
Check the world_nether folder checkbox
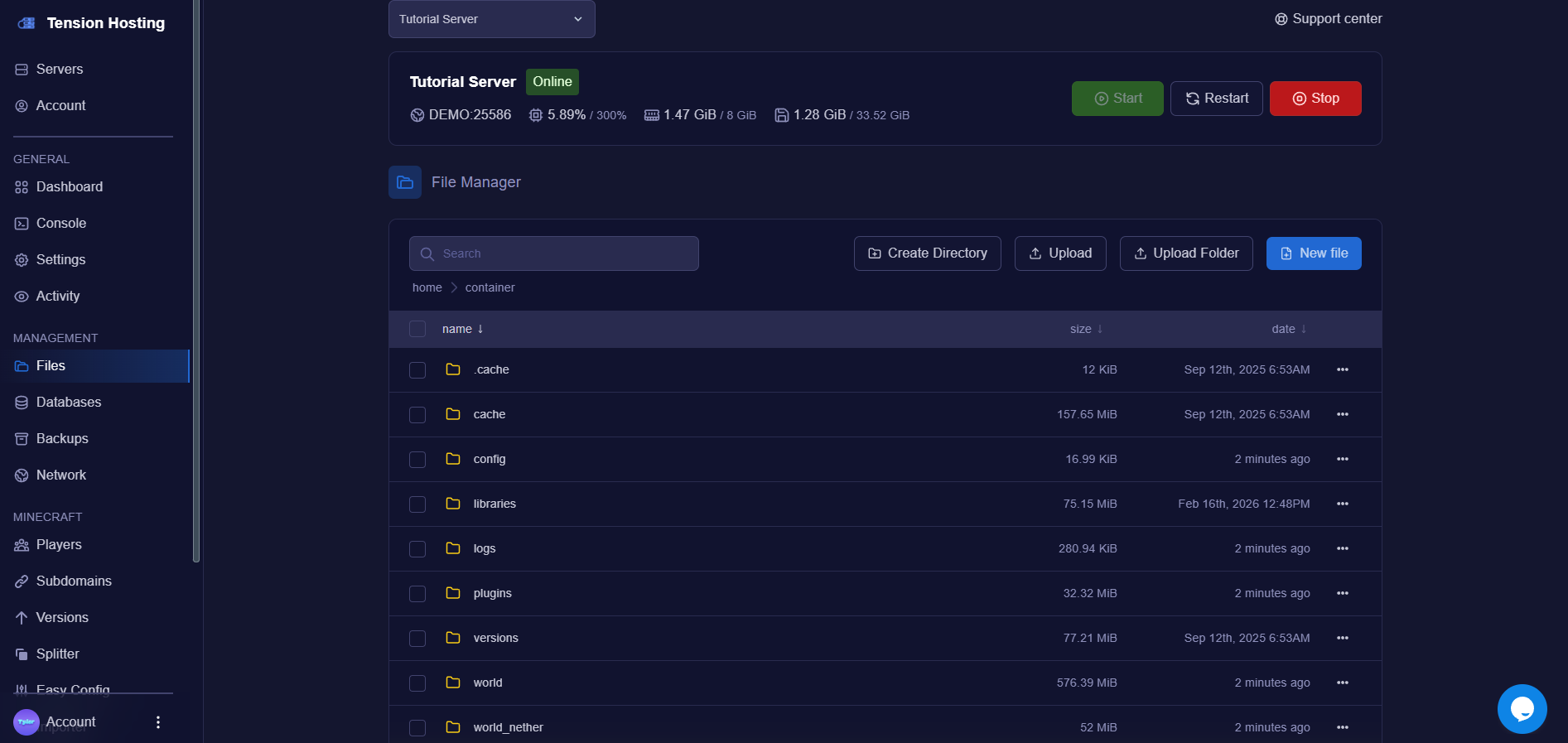coord(417,728)
